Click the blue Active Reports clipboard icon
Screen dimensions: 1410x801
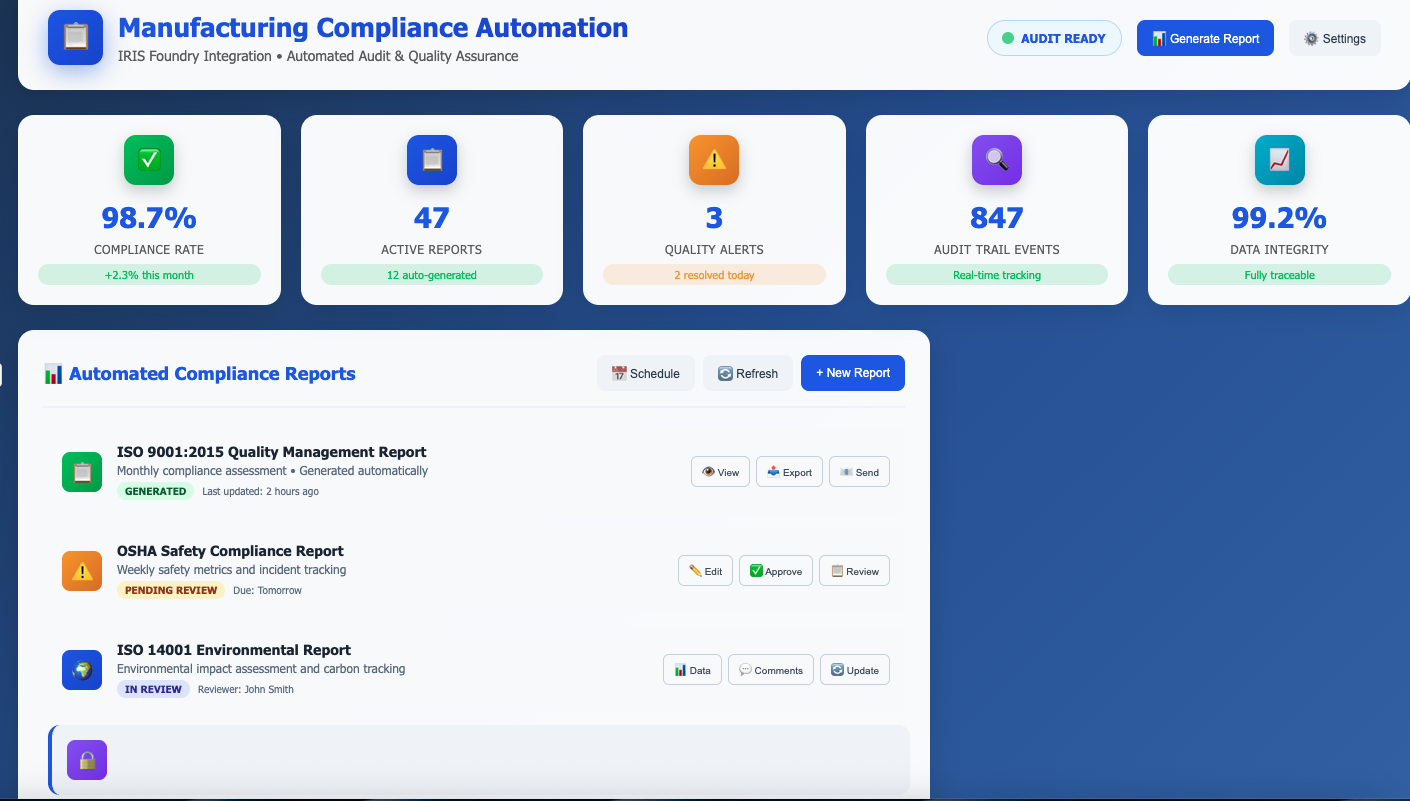pos(432,160)
